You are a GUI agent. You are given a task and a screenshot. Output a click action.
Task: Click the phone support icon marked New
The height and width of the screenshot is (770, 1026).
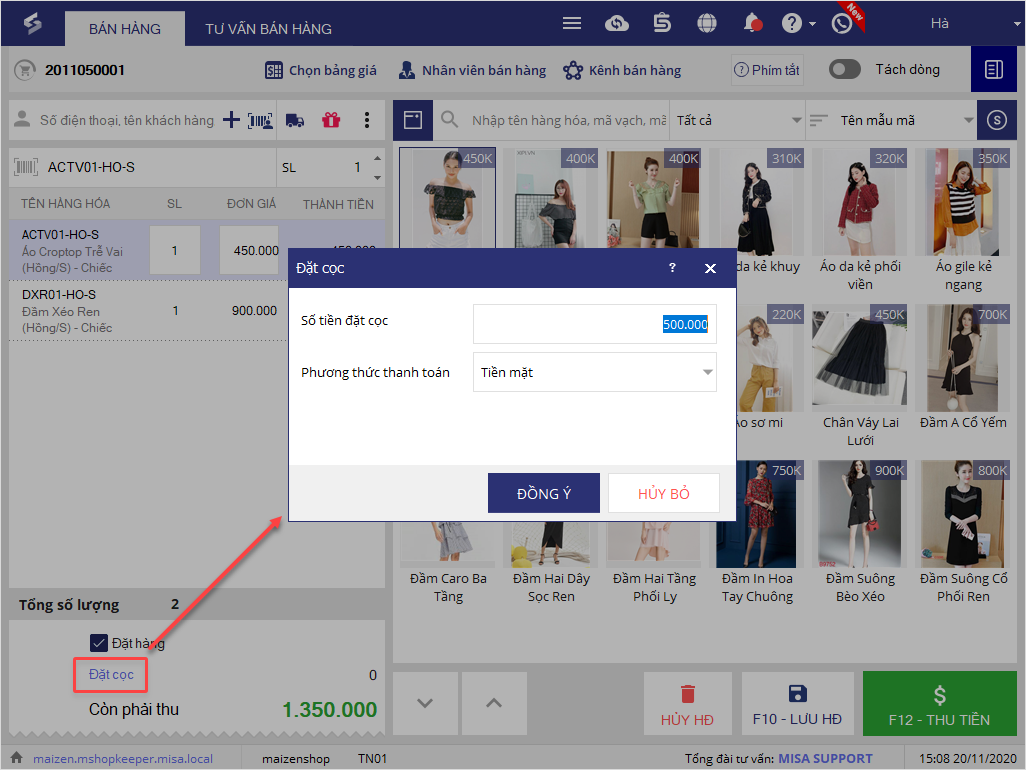[x=842, y=24]
